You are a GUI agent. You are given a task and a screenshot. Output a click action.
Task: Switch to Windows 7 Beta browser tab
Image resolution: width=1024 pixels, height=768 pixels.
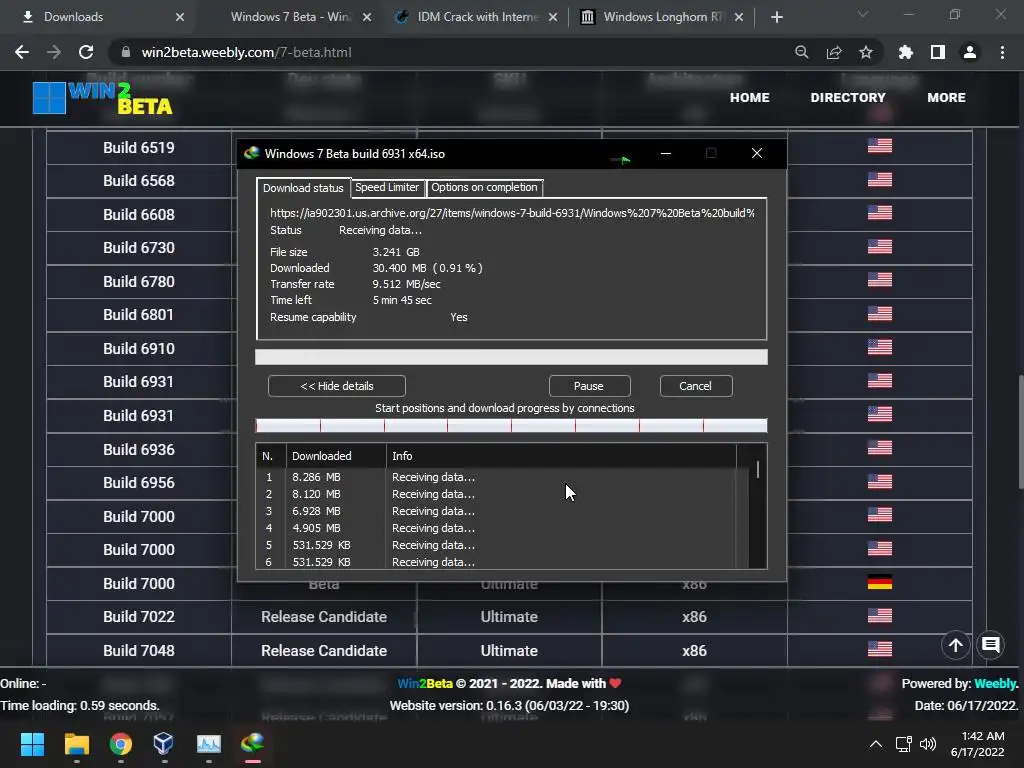(291, 17)
